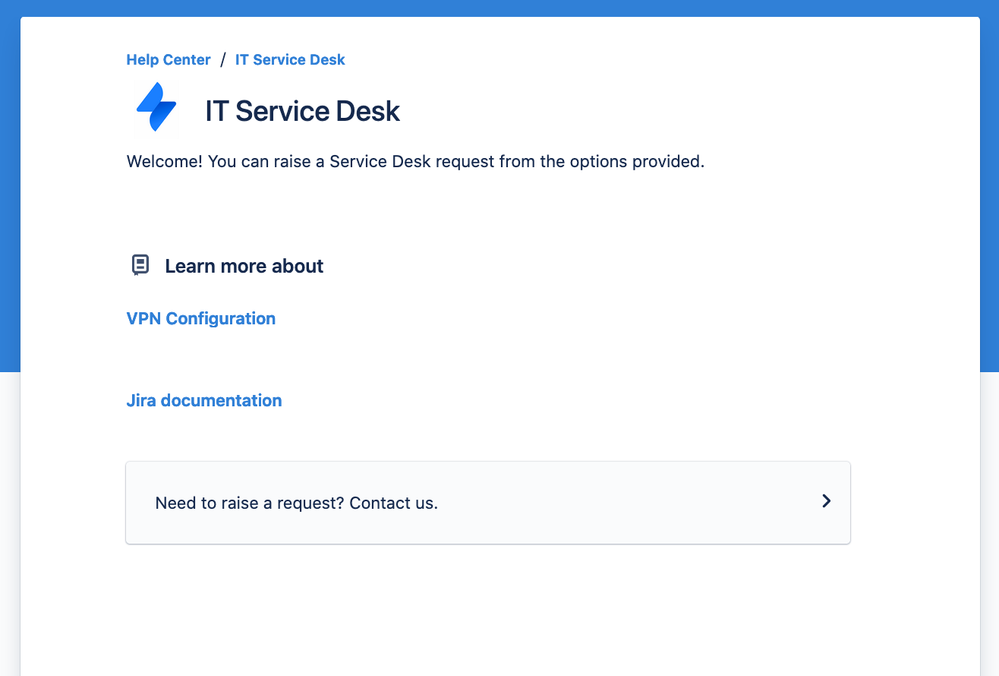Screen dimensions: 999x676
Task: Open the Help Center breadcrumb link
Action: click(168, 60)
